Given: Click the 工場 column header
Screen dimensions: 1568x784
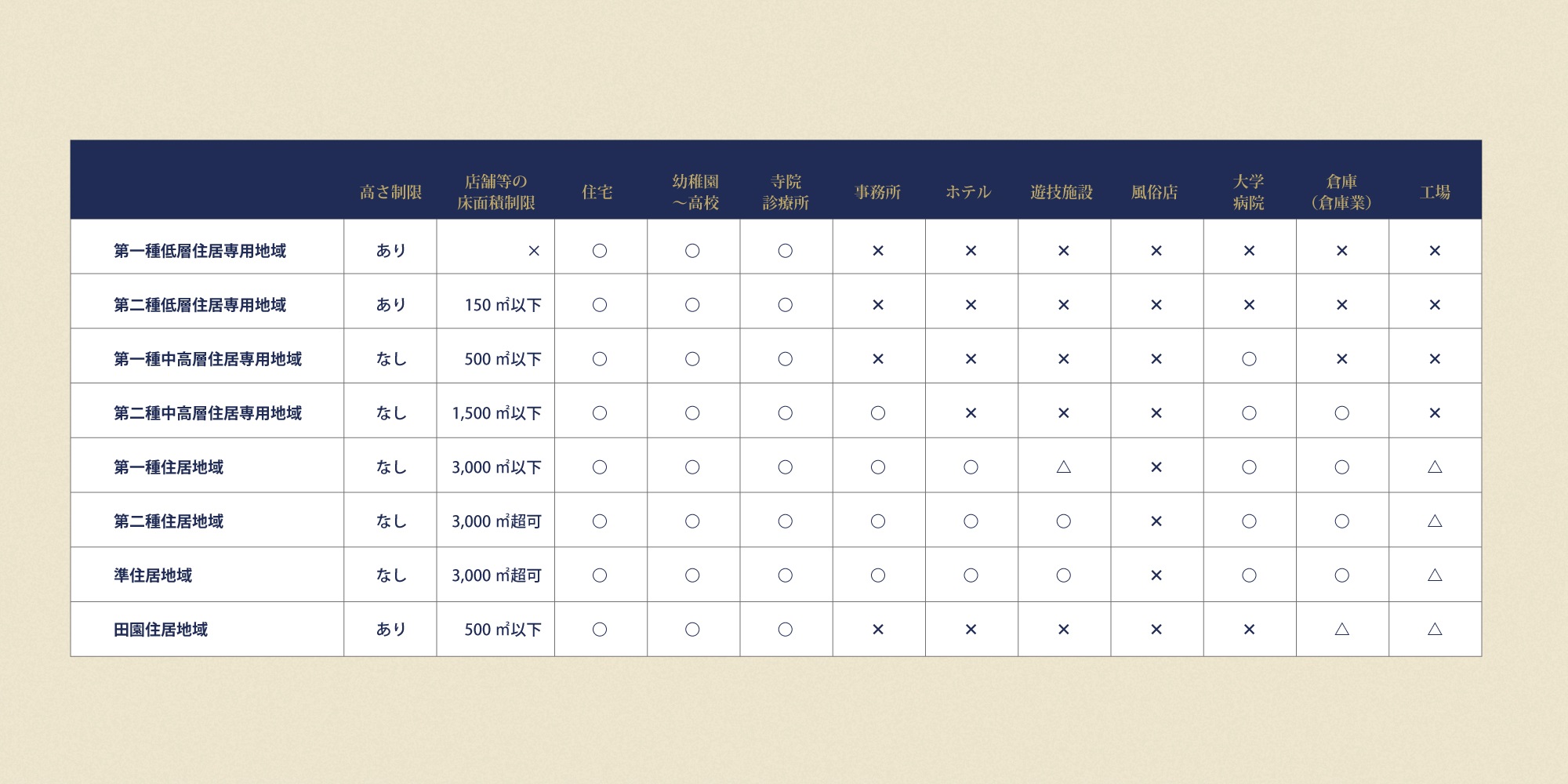Looking at the screenshot, I should click(1435, 192).
